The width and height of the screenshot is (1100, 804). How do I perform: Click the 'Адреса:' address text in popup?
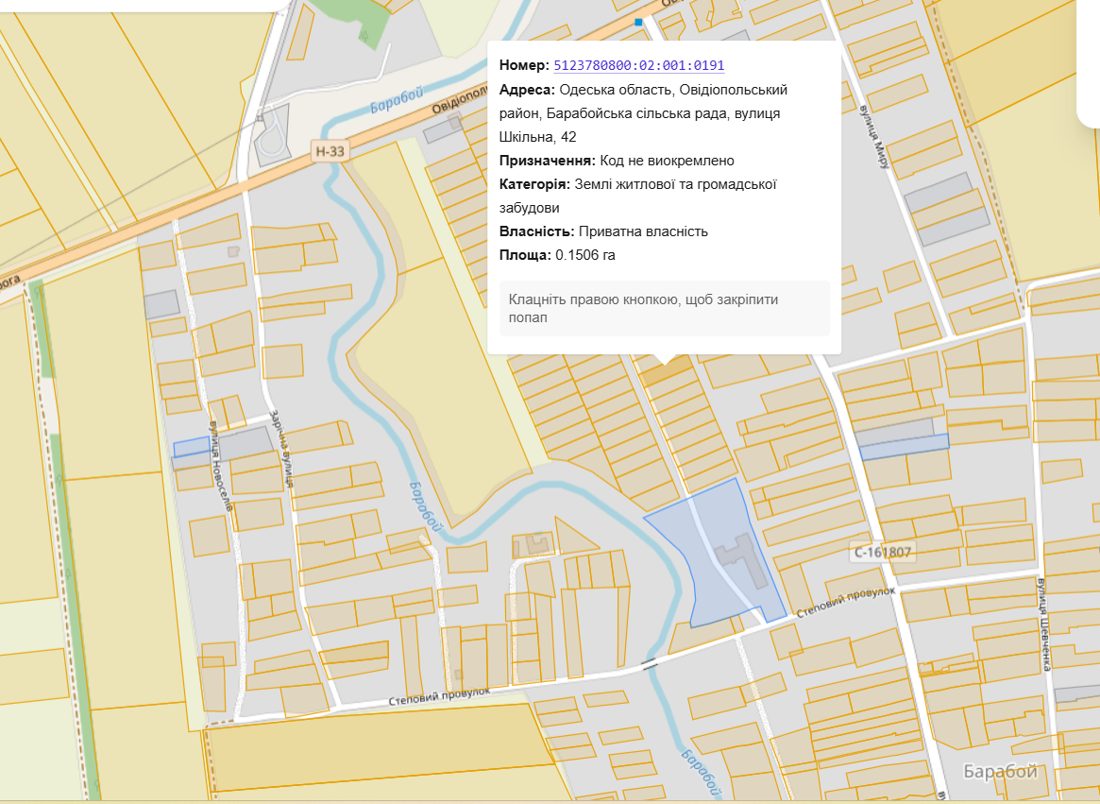(x=643, y=113)
